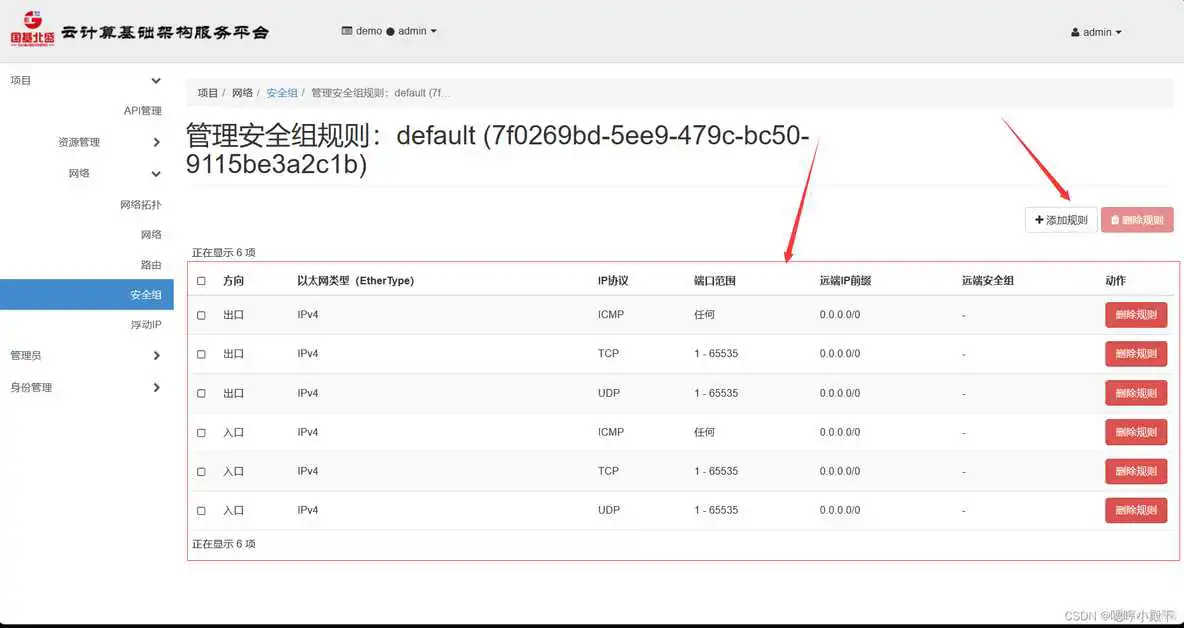Check the select-all checkbox in table header
The image size is (1184, 628).
(x=201, y=281)
